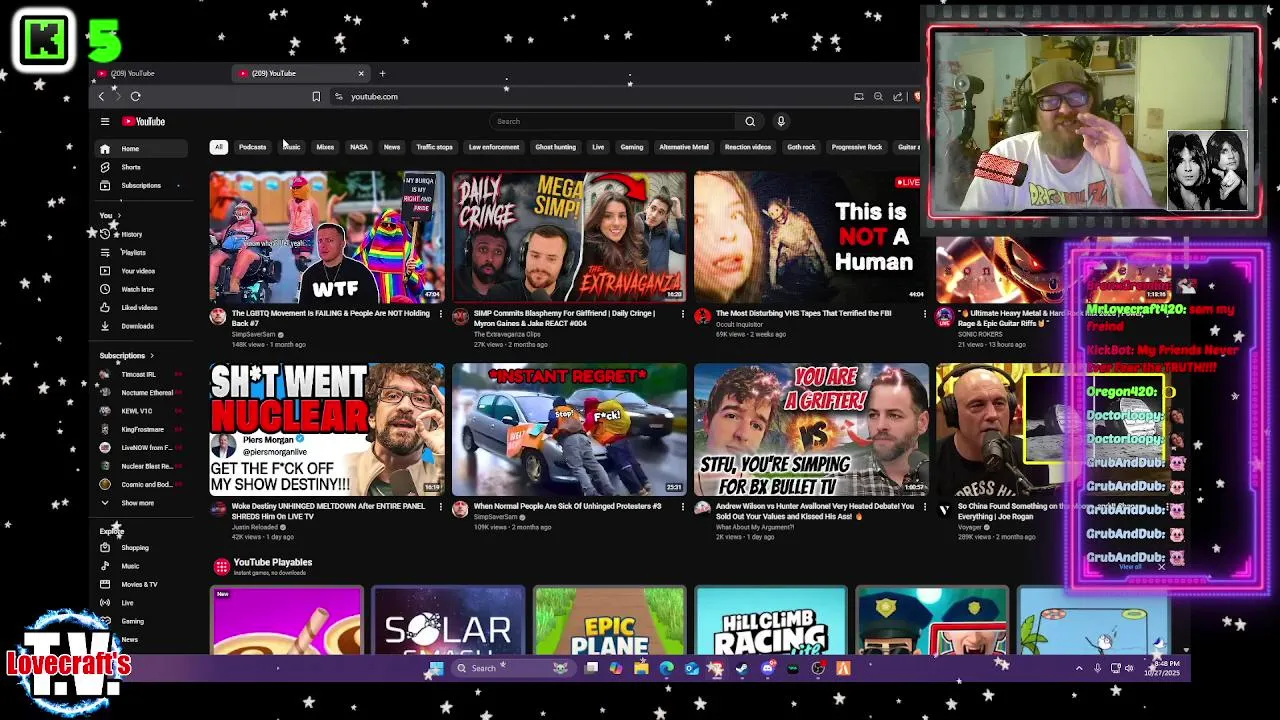Screen dimensions: 1280x720
Task: Open Movies & TV under Explore
Action: pyautogui.click(x=142, y=584)
